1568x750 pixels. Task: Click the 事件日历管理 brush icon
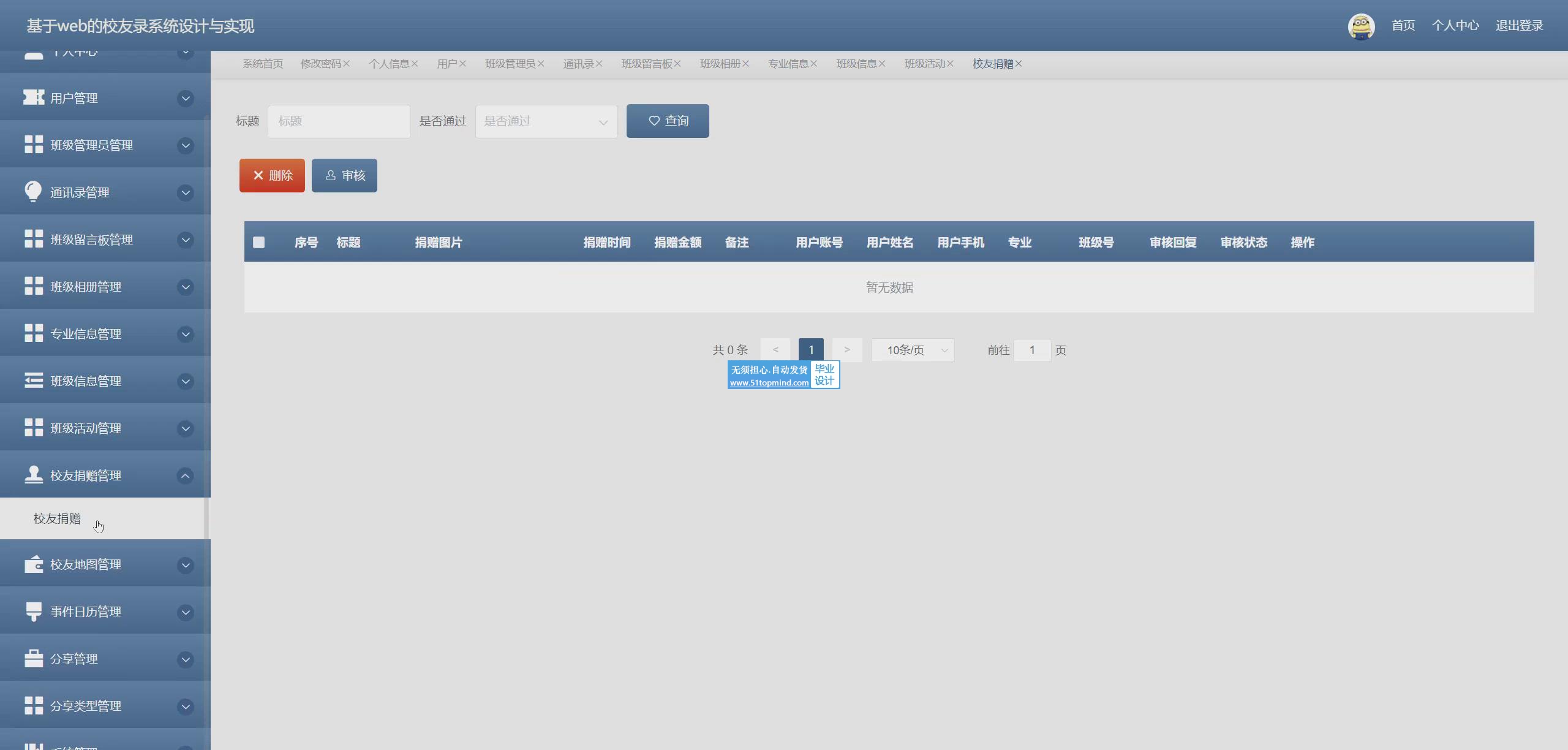tap(34, 612)
